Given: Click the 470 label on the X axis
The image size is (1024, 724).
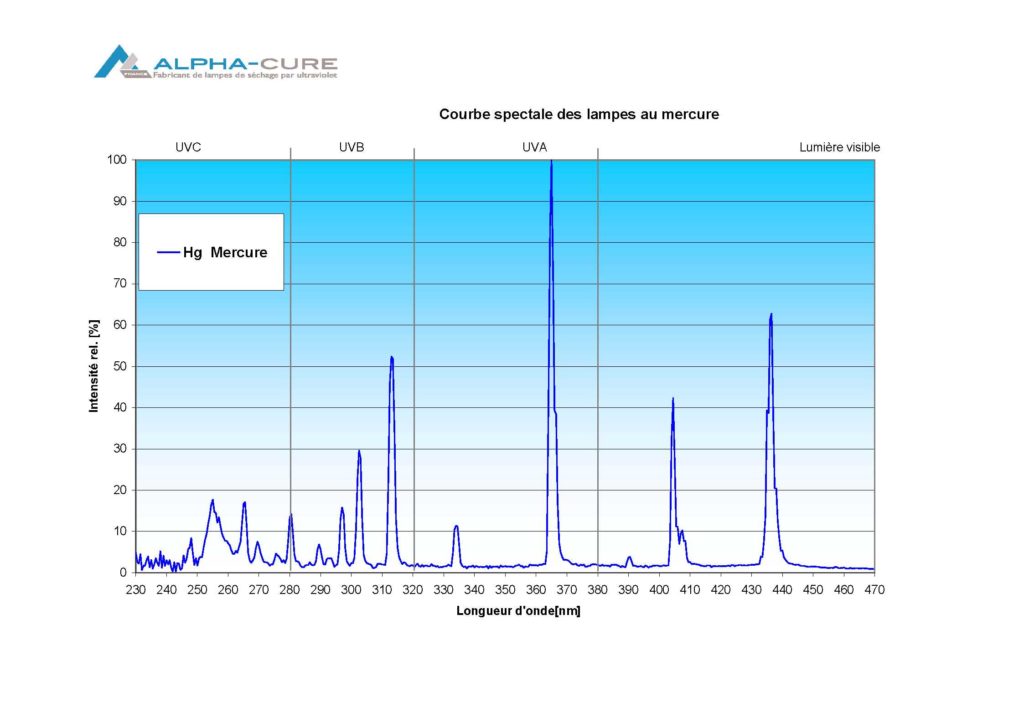Looking at the screenshot, I should tap(874, 590).
